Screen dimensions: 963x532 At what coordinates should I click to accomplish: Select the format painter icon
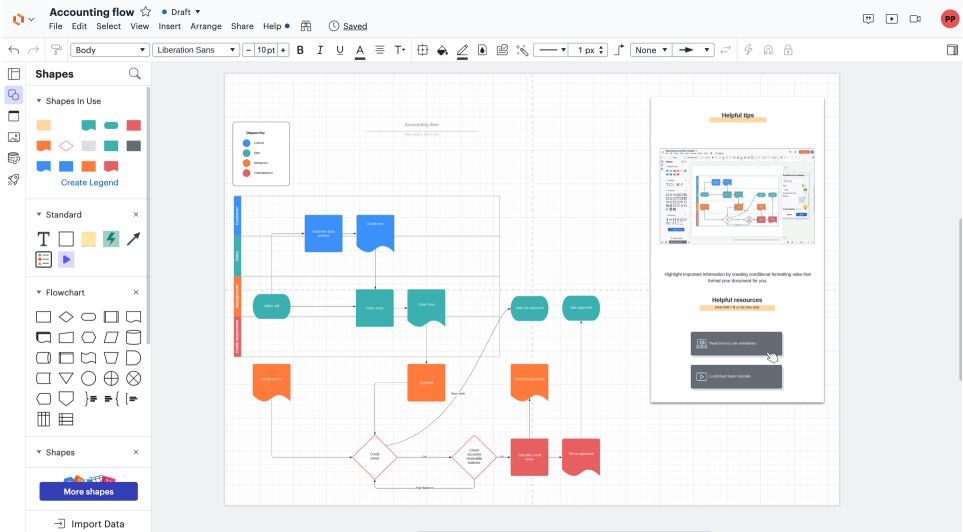click(x=56, y=50)
